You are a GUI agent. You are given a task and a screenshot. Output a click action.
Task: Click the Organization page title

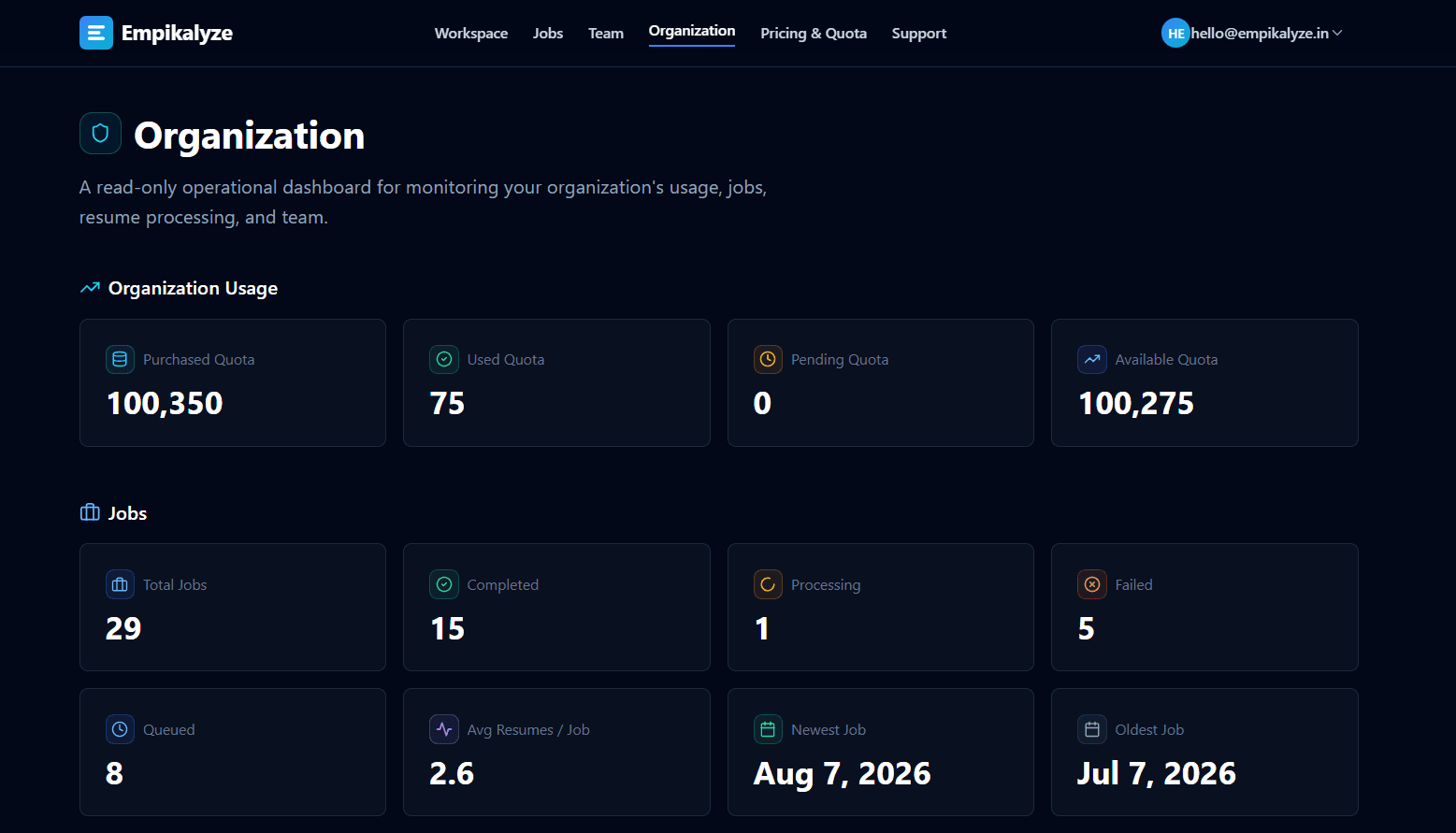[250, 136]
